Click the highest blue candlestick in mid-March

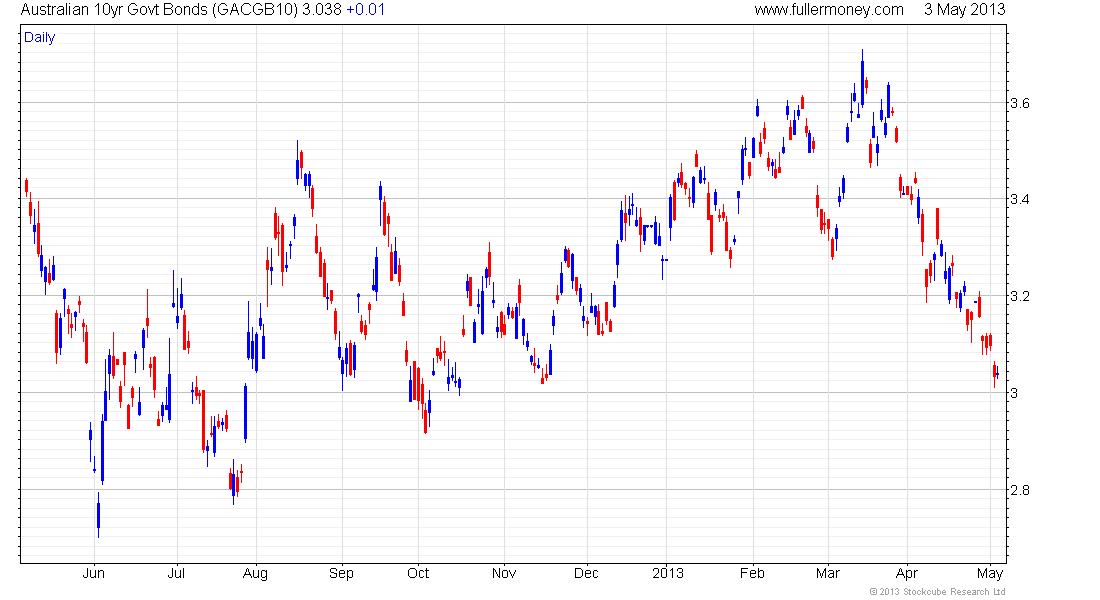(x=862, y=77)
